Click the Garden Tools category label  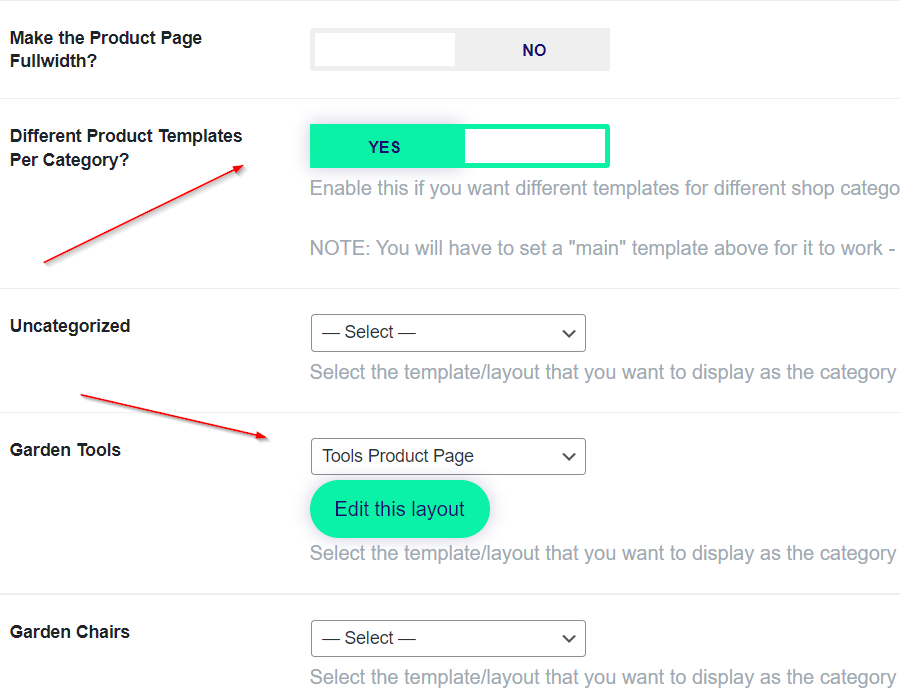click(x=65, y=450)
